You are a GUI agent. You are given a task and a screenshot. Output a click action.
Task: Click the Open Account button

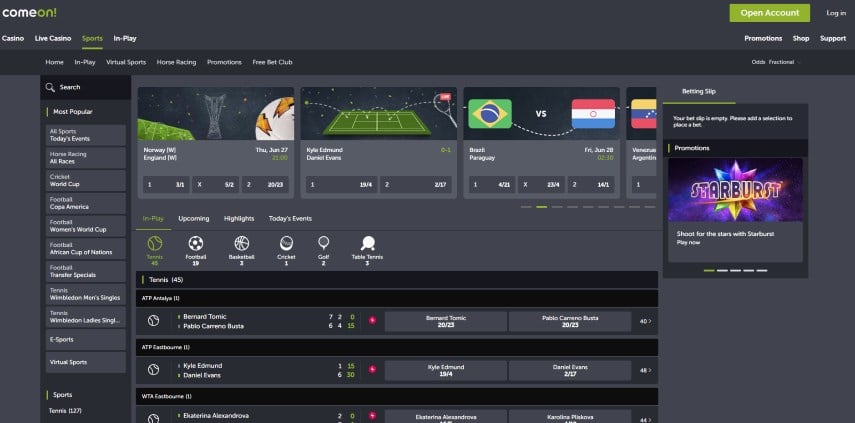pos(769,13)
